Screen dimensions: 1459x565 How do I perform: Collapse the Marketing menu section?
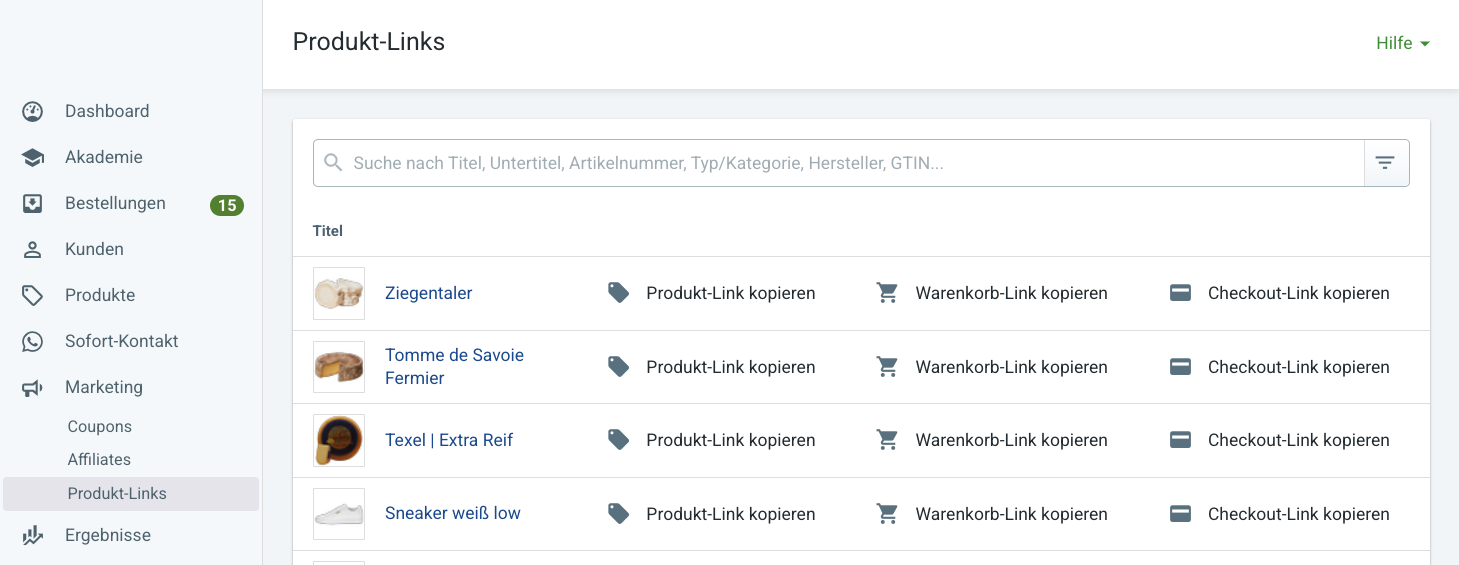point(104,387)
